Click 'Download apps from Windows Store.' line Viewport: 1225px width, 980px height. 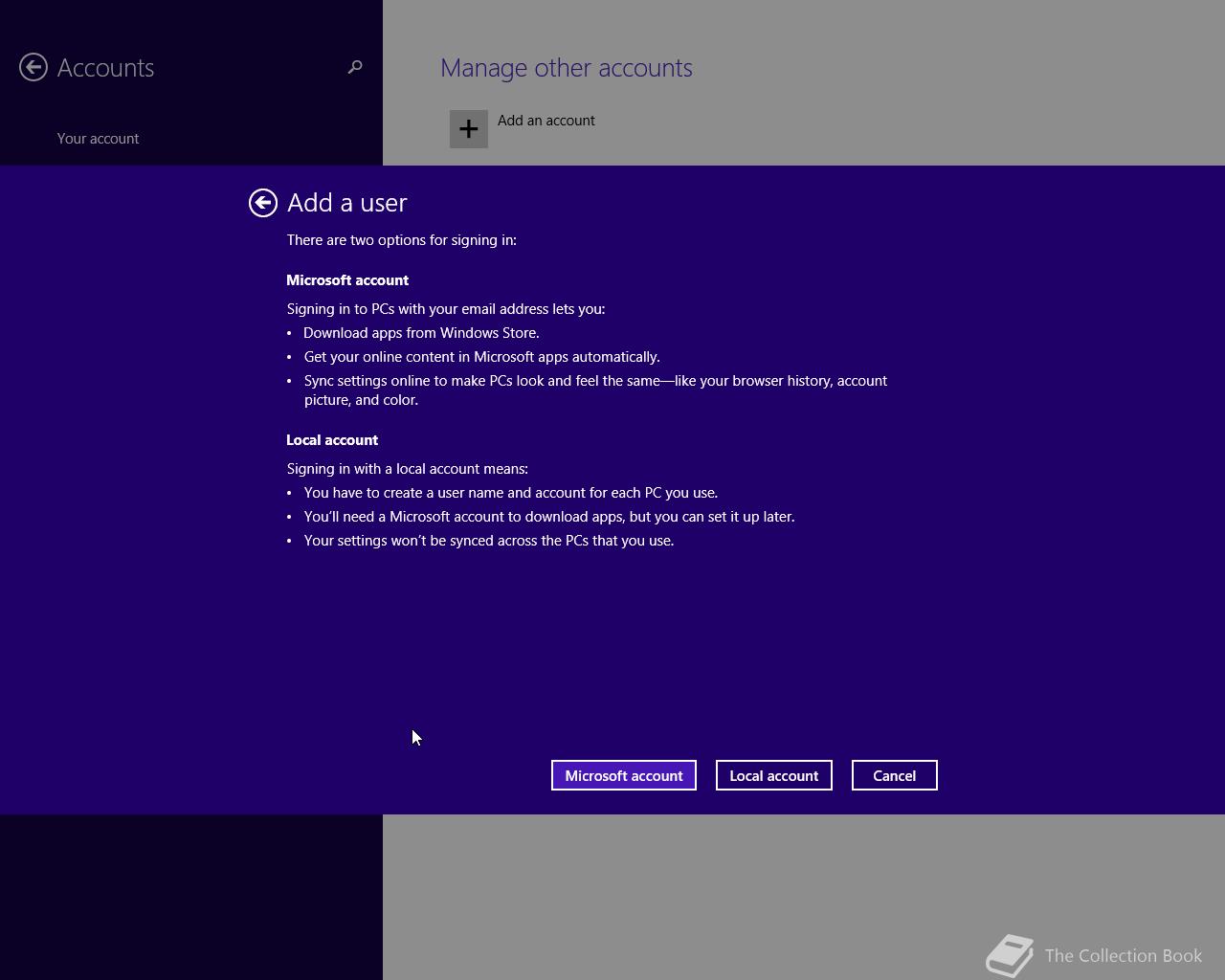(421, 333)
